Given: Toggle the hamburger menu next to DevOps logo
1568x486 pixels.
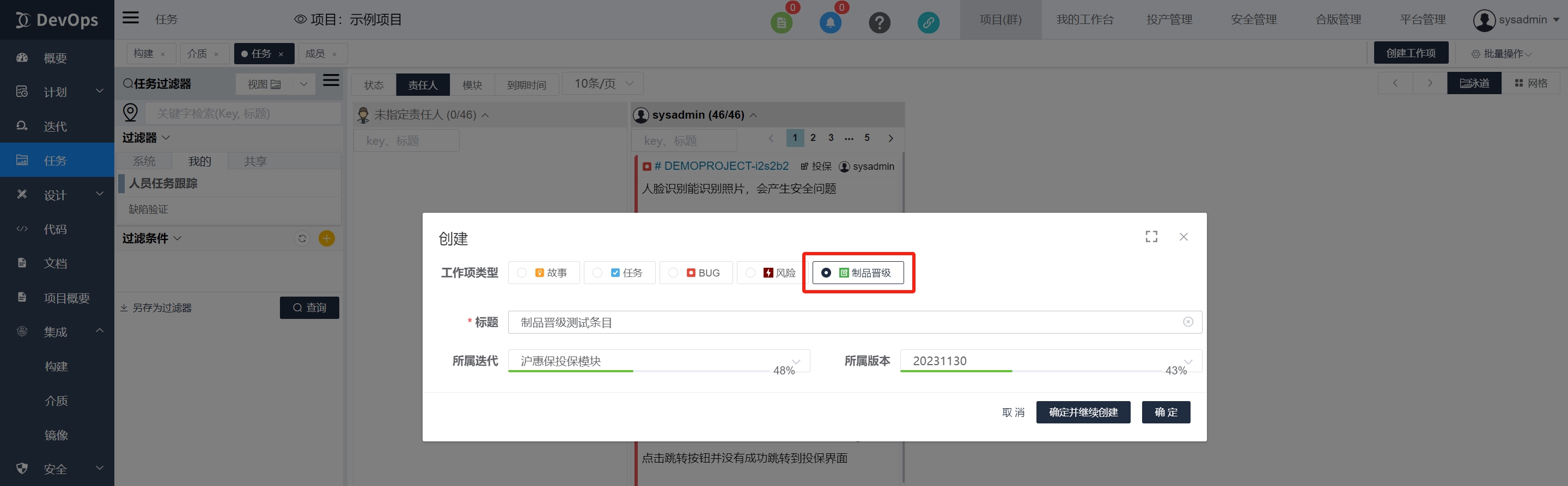Looking at the screenshot, I should coord(130,17).
